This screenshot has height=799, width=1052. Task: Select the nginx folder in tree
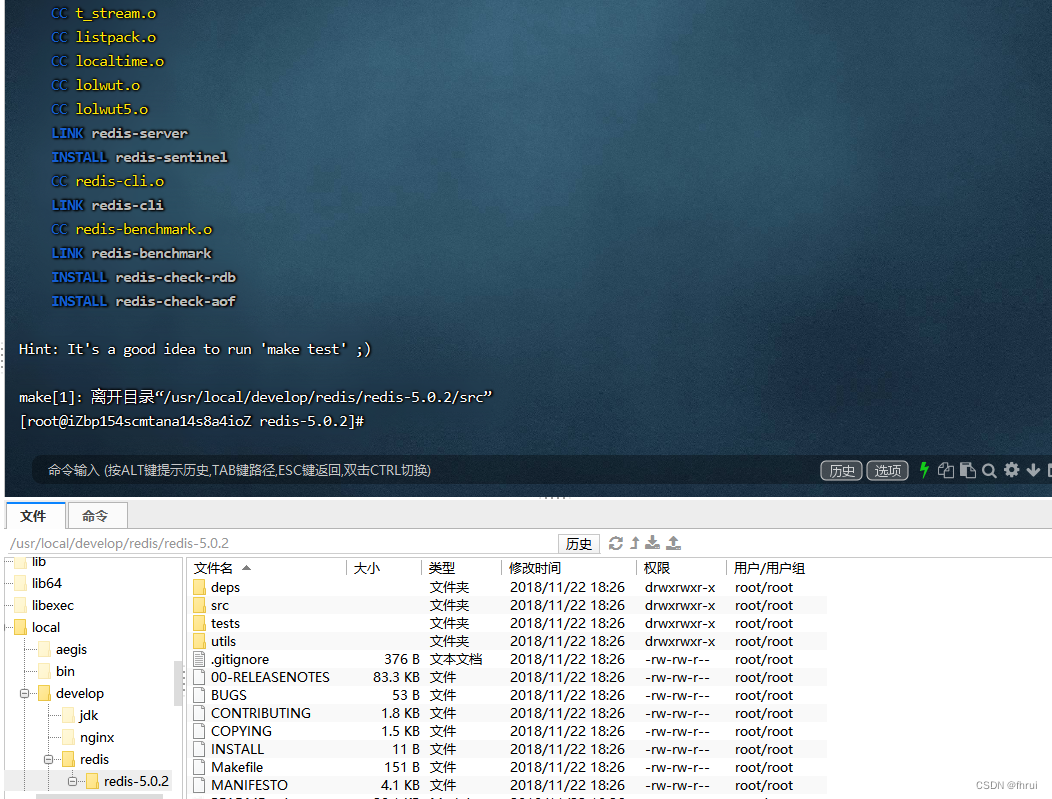[97, 737]
